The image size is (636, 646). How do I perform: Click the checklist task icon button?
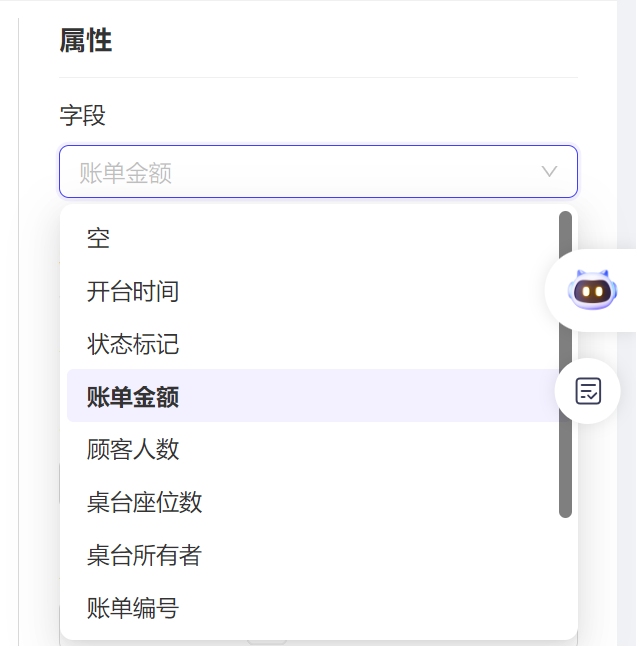coord(588,391)
